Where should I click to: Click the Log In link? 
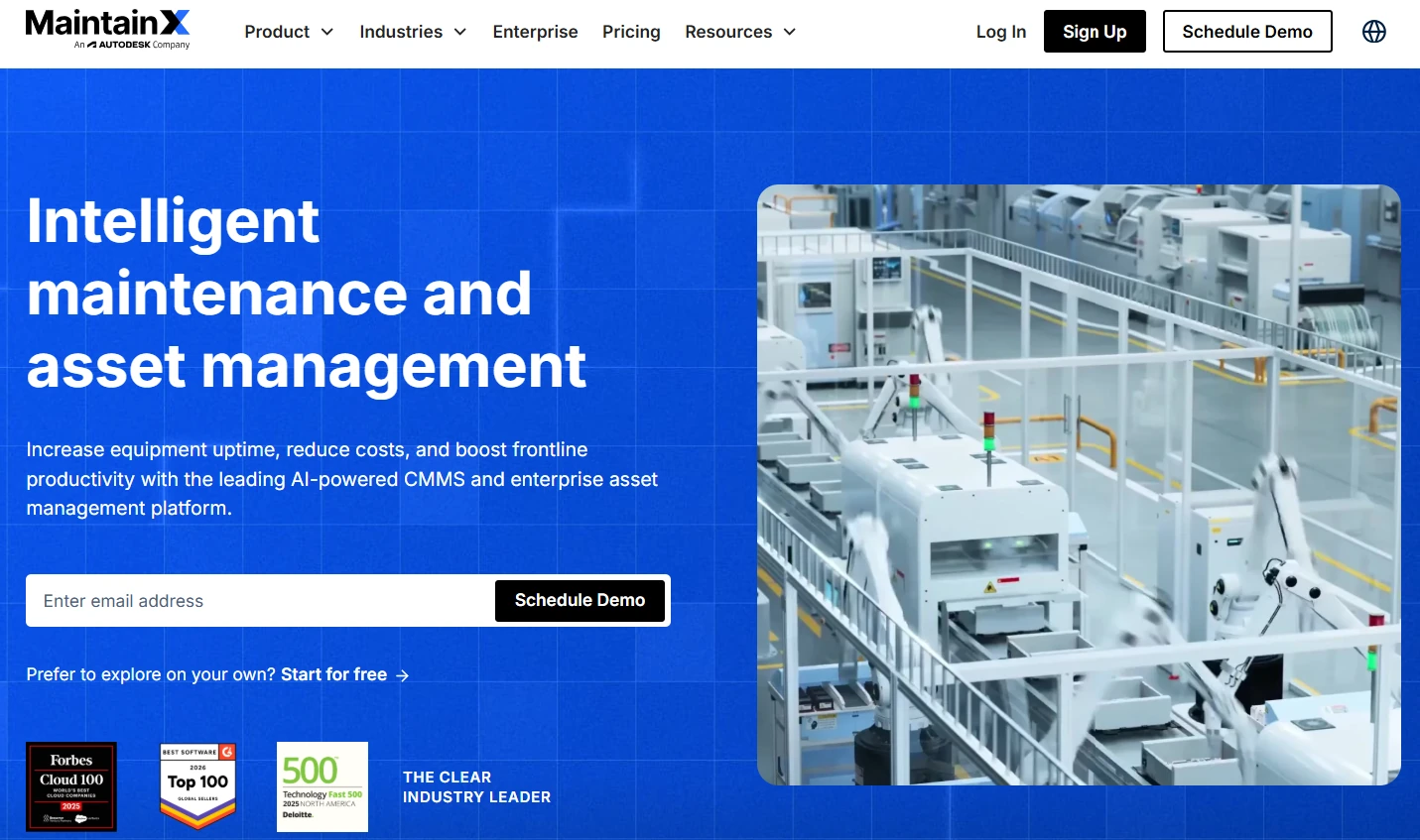1001,32
